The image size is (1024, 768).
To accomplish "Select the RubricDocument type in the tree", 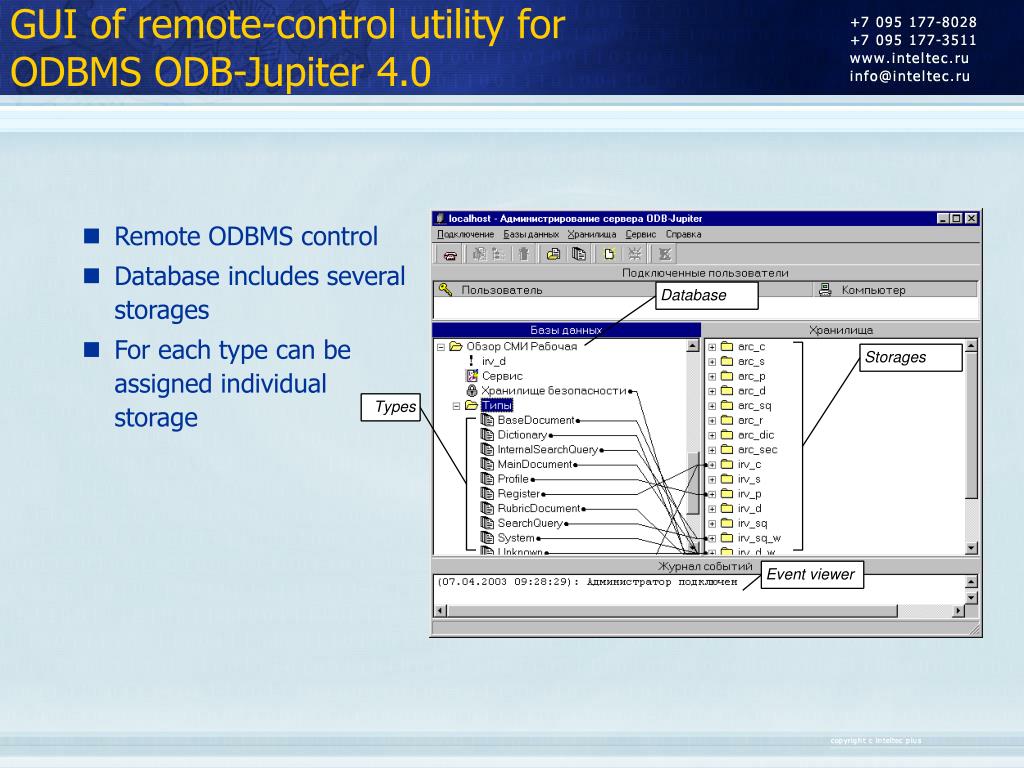I will [x=539, y=508].
